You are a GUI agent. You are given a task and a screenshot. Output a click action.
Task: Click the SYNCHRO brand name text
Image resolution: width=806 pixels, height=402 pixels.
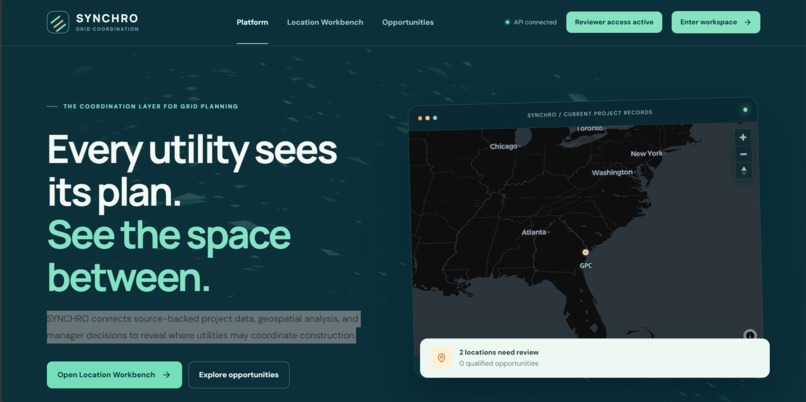(x=107, y=19)
